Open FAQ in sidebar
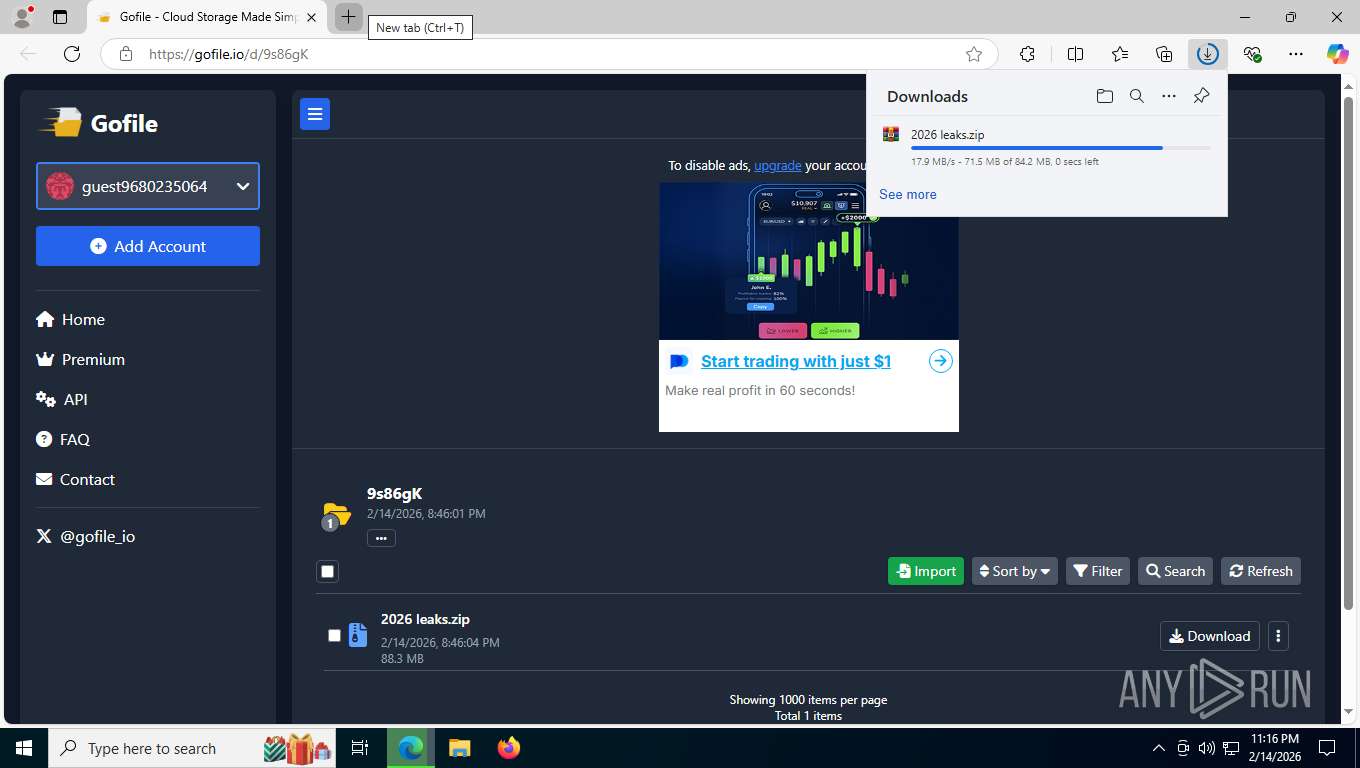The height and width of the screenshot is (768, 1360). 63,439
